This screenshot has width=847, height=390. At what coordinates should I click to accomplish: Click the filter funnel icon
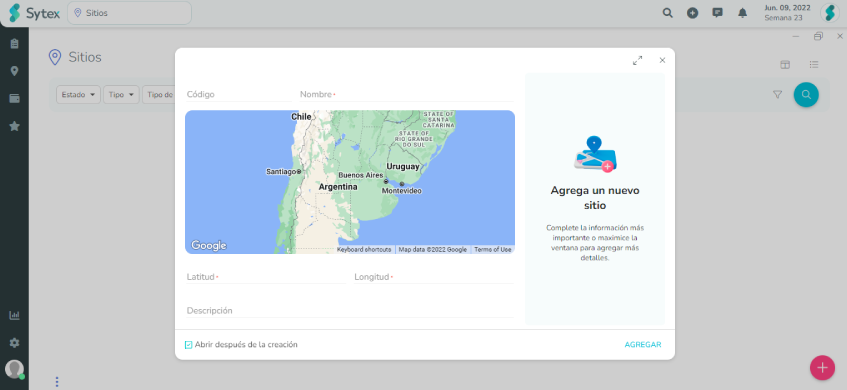[777, 95]
